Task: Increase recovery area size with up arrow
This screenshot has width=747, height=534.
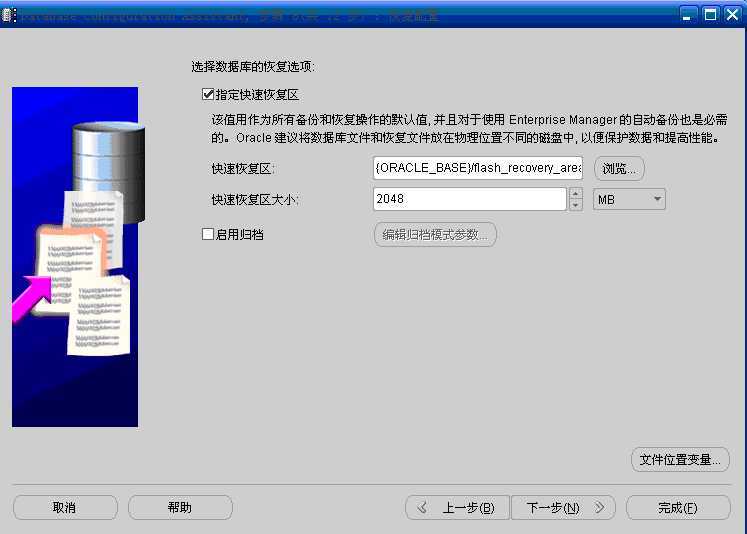Action: tap(575, 193)
